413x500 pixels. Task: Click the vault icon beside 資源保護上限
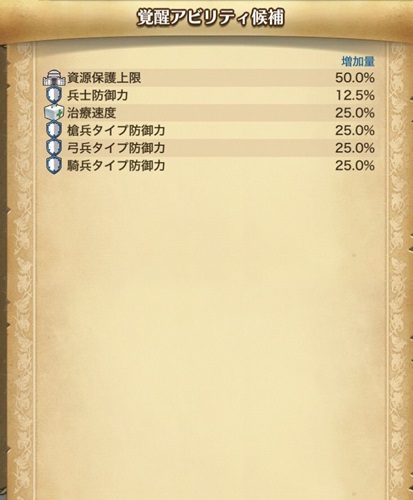54,78
